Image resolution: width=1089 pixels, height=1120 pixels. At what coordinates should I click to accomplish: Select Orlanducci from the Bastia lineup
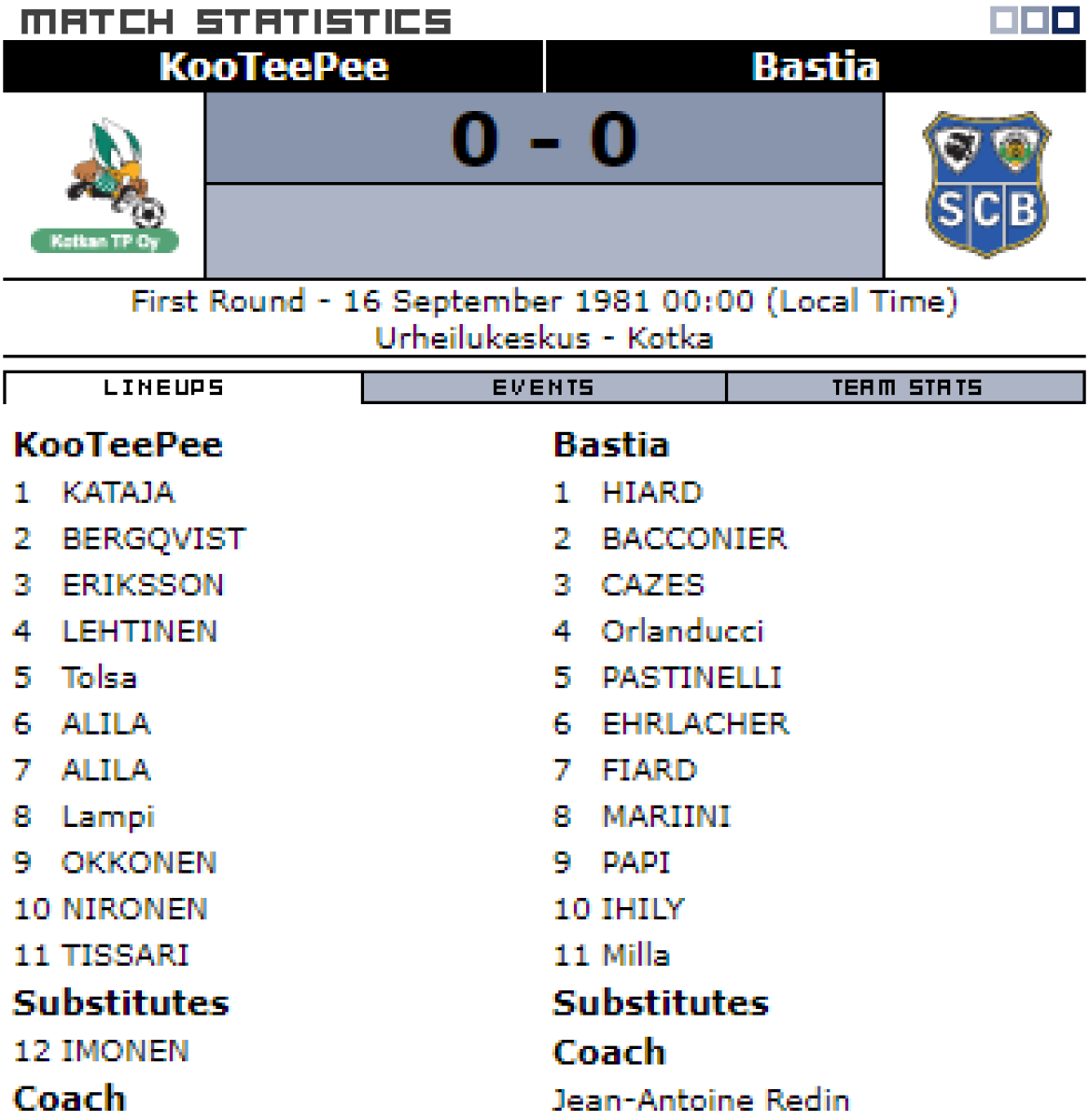coord(682,631)
